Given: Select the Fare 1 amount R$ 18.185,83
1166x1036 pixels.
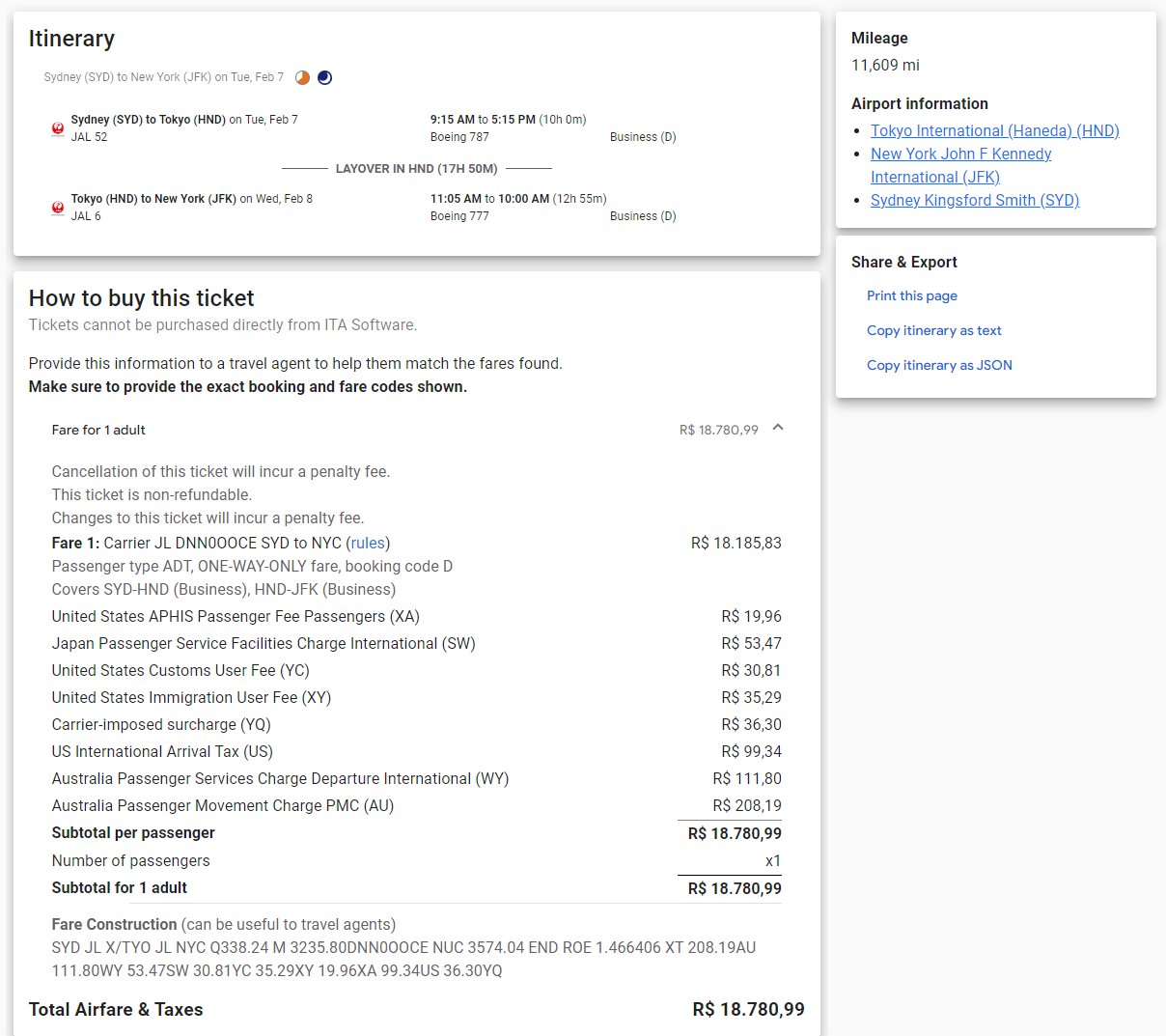Looking at the screenshot, I should click(736, 543).
